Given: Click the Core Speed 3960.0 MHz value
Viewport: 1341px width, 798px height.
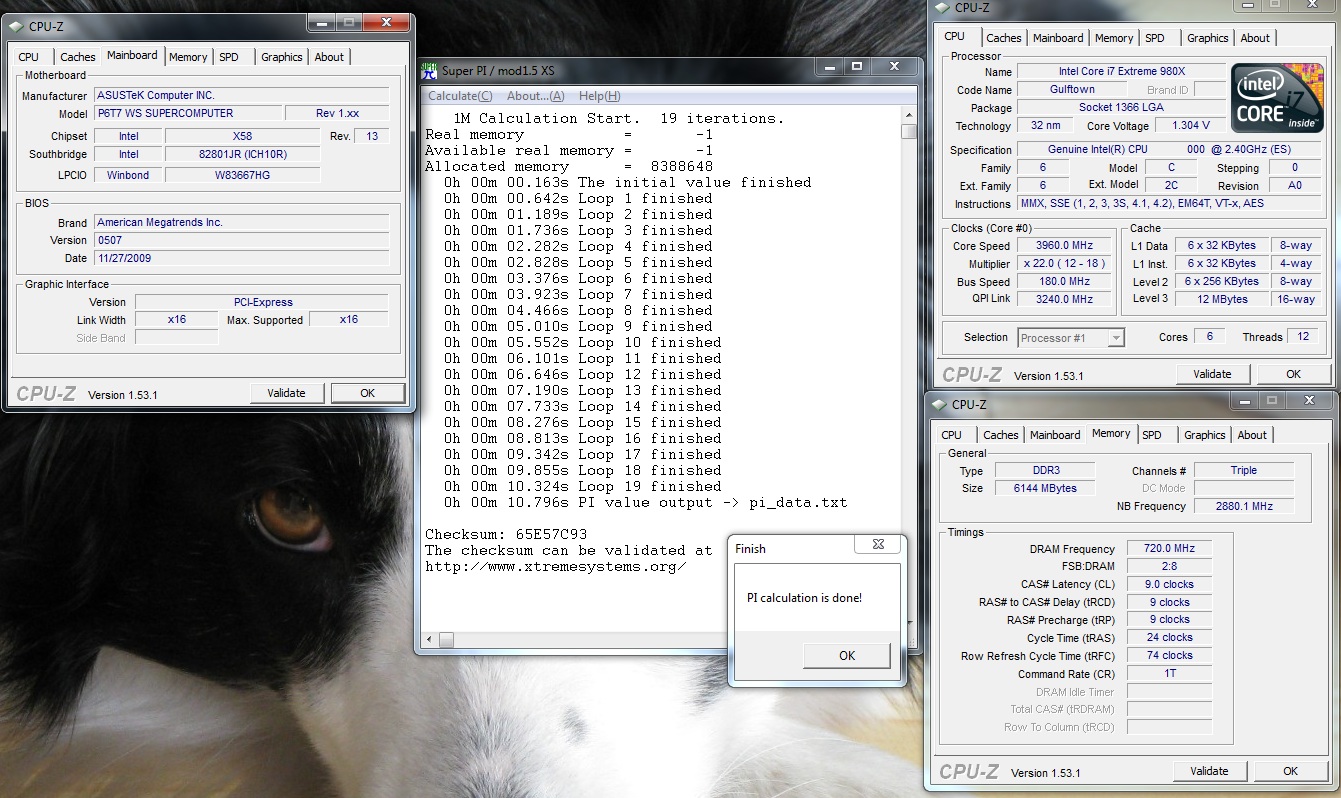Looking at the screenshot, I should [x=1065, y=245].
